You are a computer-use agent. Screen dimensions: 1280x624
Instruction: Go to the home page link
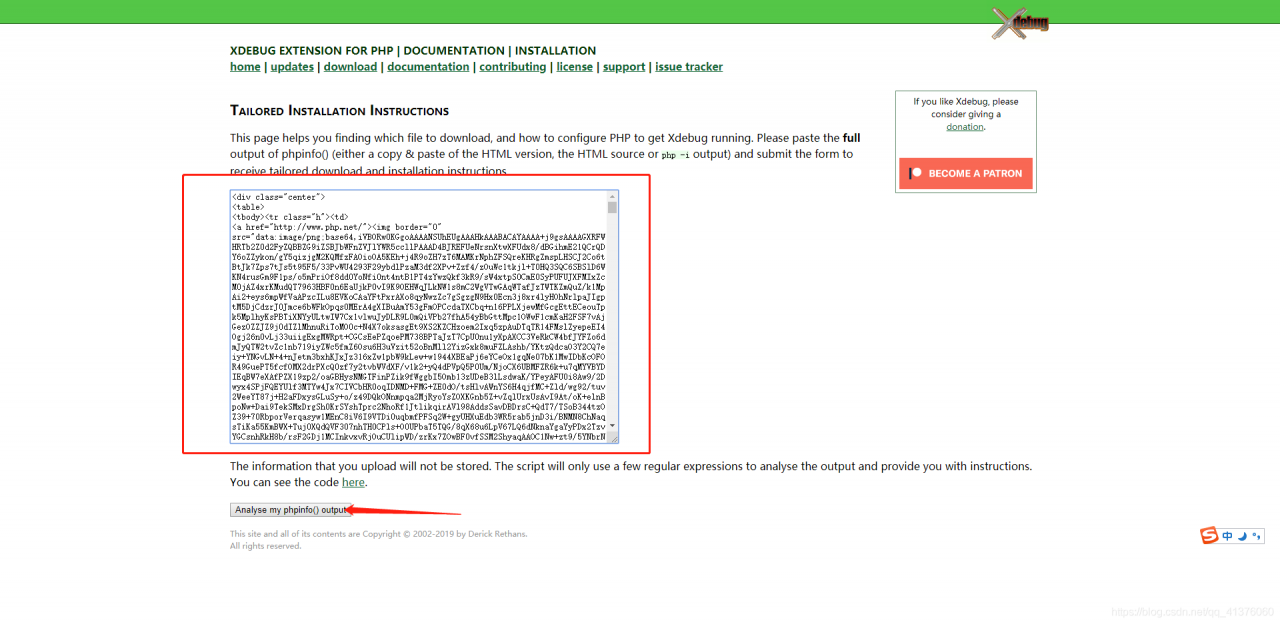(245, 67)
